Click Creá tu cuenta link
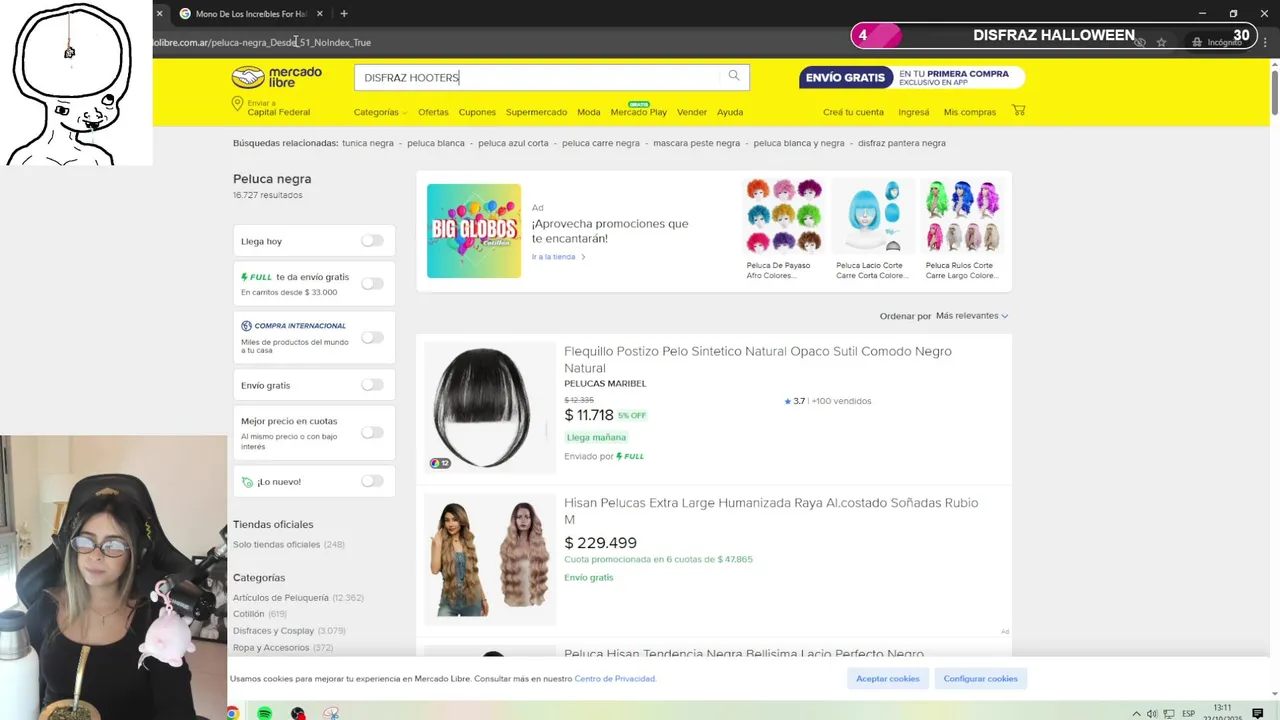This screenshot has width=1280, height=720. click(x=853, y=112)
